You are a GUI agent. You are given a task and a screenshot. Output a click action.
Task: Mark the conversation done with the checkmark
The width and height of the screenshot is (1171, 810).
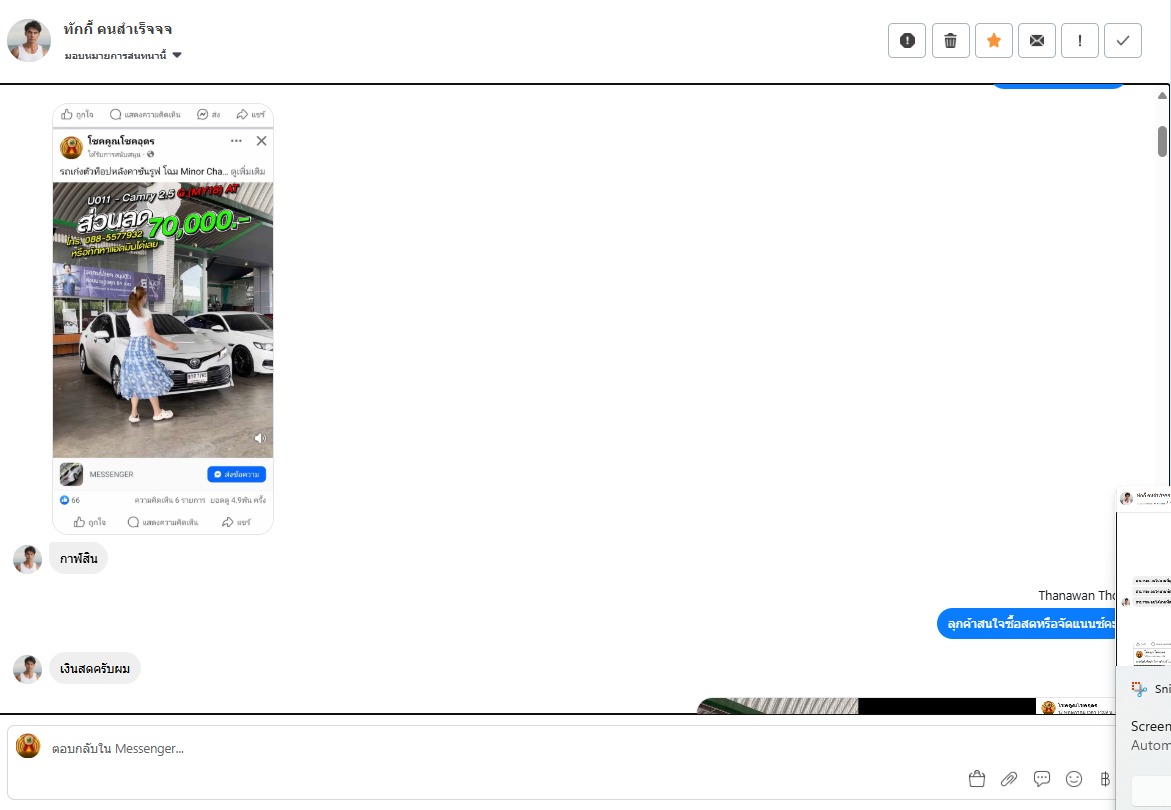(1122, 40)
